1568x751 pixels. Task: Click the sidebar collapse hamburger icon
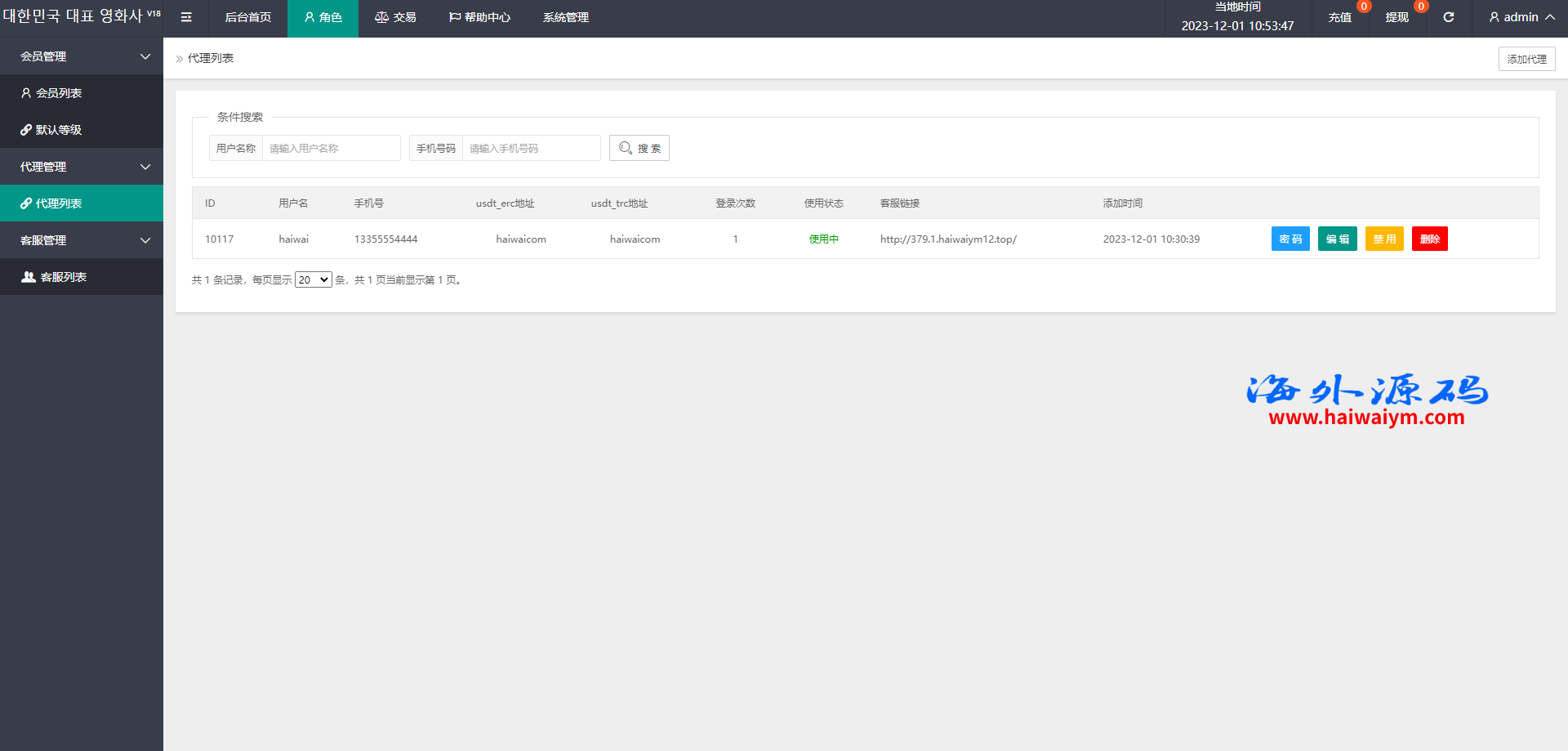click(186, 17)
